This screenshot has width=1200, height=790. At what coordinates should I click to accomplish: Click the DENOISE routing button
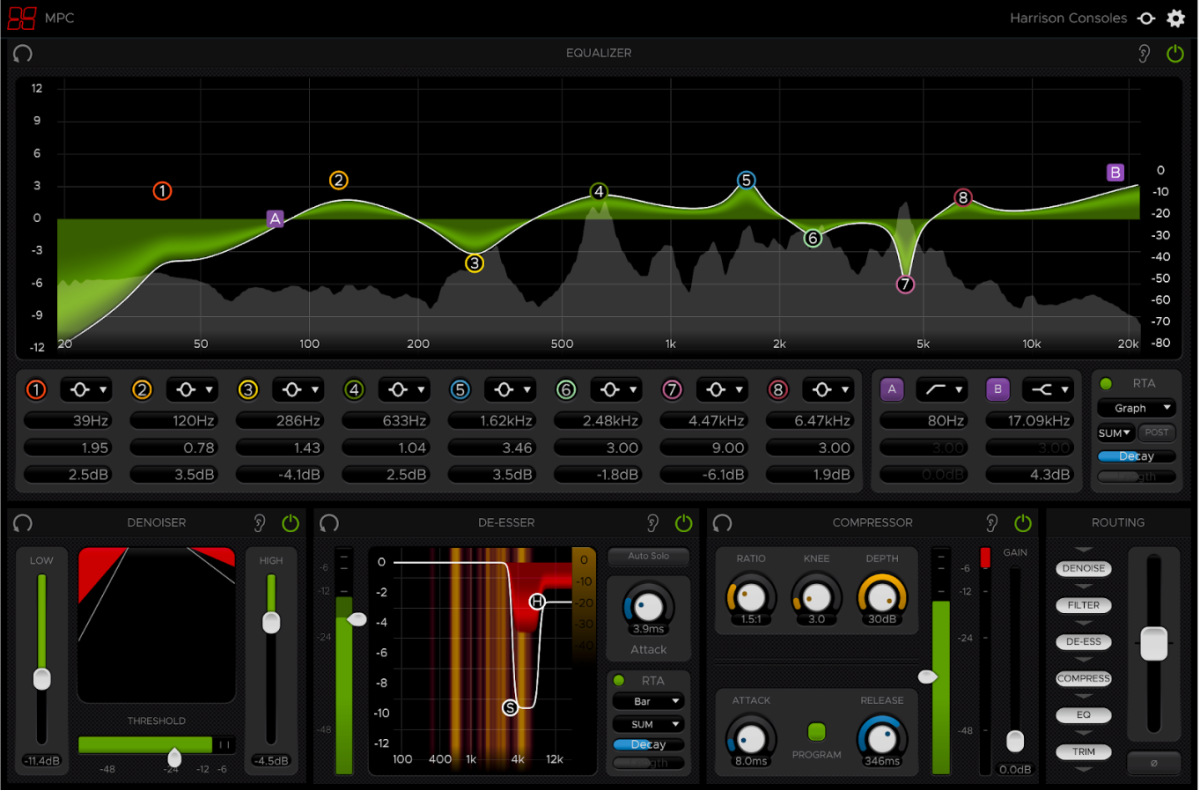[x=1084, y=568]
